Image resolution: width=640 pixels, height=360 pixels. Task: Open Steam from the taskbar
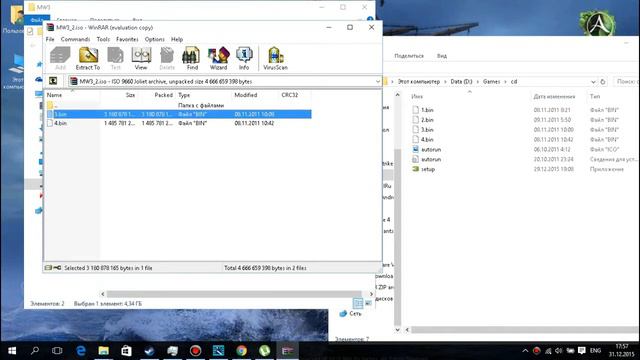[x=149, y=351]
